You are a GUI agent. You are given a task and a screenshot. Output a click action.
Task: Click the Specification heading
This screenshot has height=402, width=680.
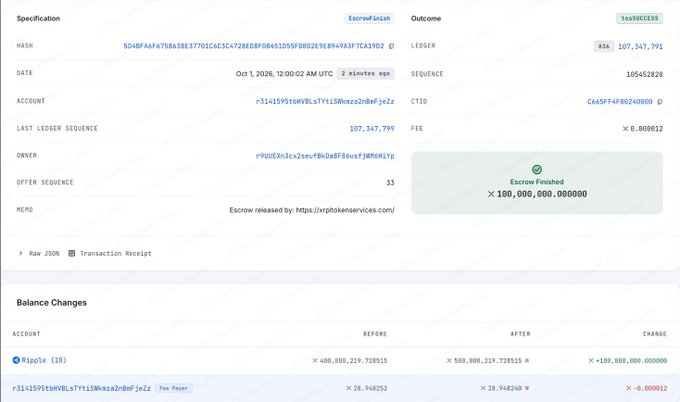tap(38, 18)
